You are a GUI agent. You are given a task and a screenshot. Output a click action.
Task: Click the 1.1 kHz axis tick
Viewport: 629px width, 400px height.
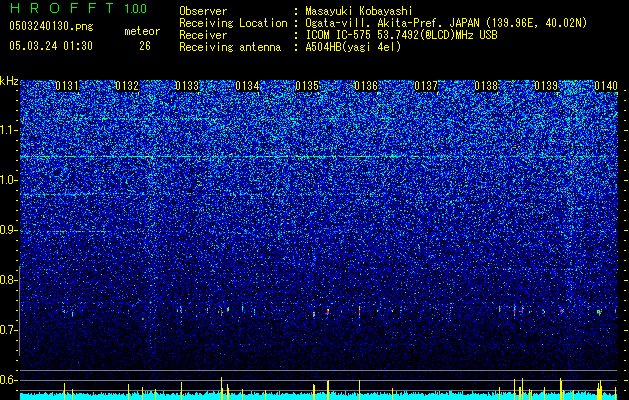(9, 130)
